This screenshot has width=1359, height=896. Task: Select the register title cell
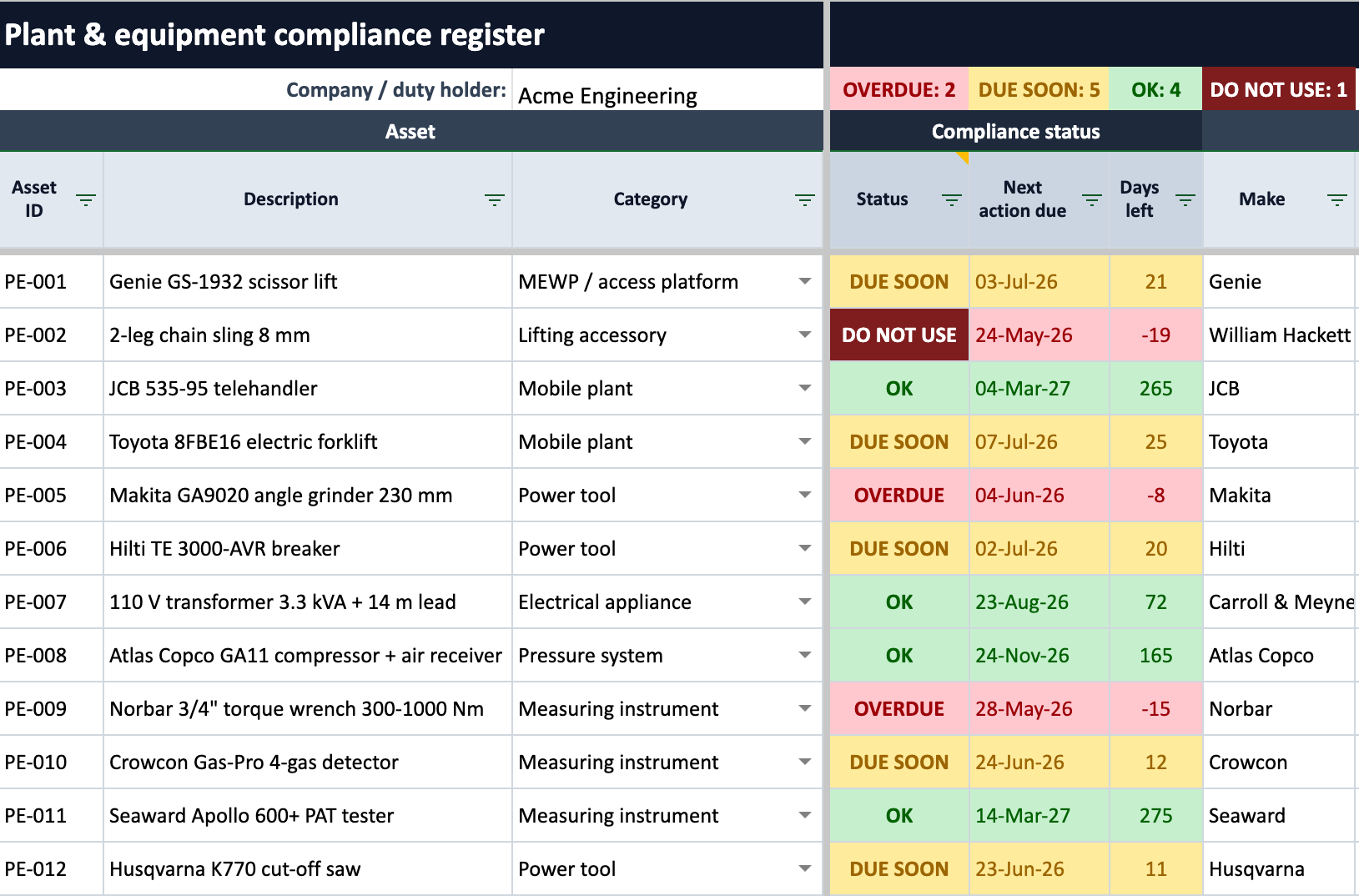coord(411,34)
